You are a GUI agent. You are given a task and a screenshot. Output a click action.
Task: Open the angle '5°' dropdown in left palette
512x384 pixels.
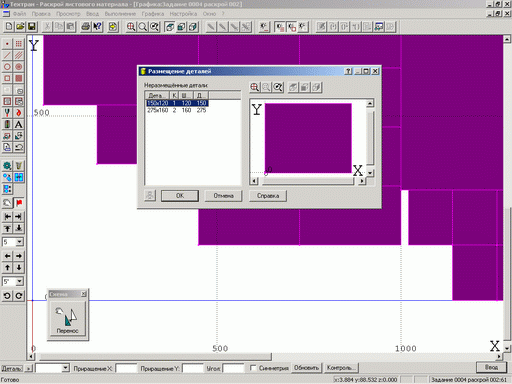point(19,282)
